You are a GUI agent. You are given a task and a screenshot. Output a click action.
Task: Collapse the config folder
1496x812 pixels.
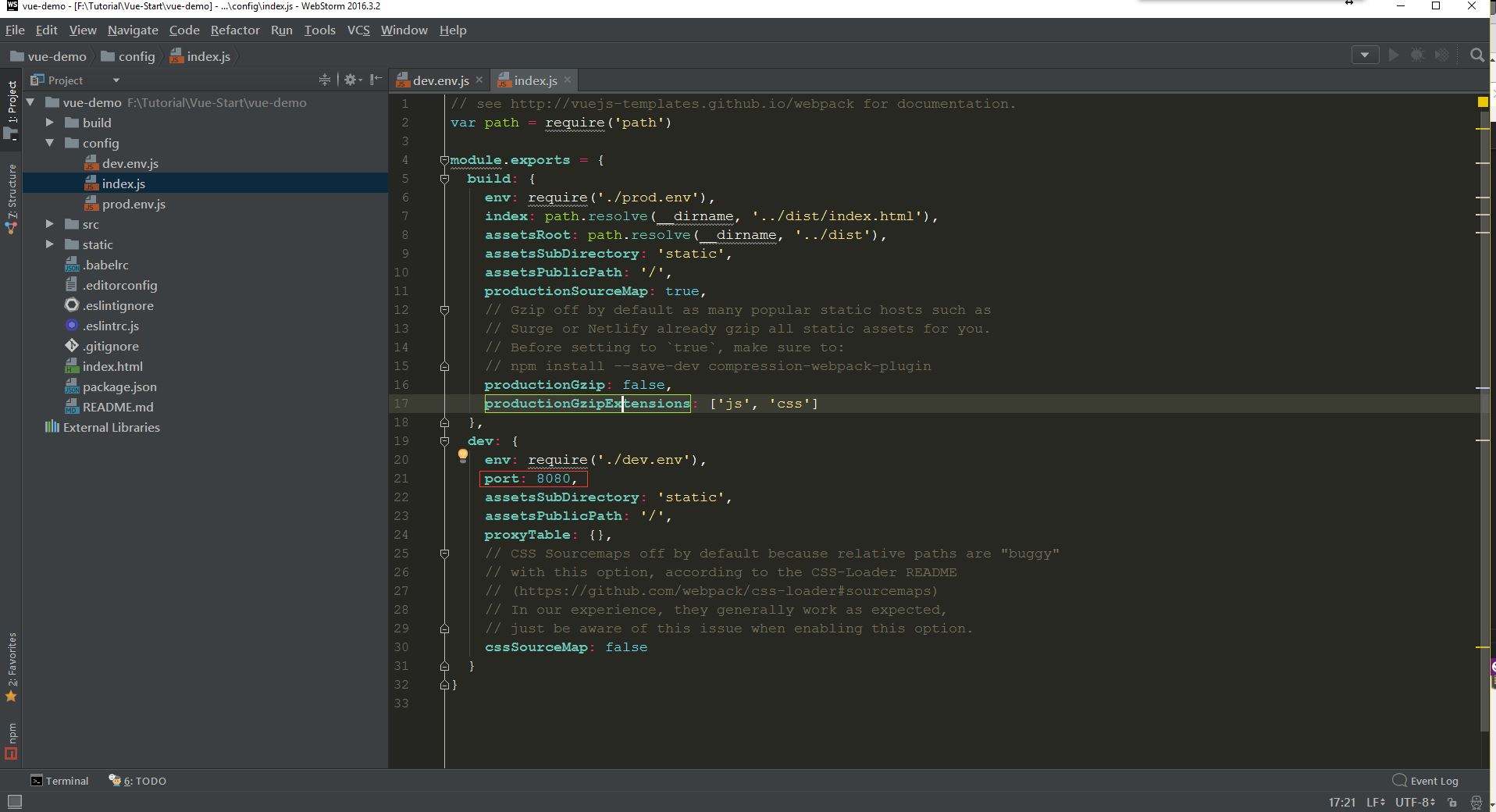pyautogui.click(x=50, y=143)
